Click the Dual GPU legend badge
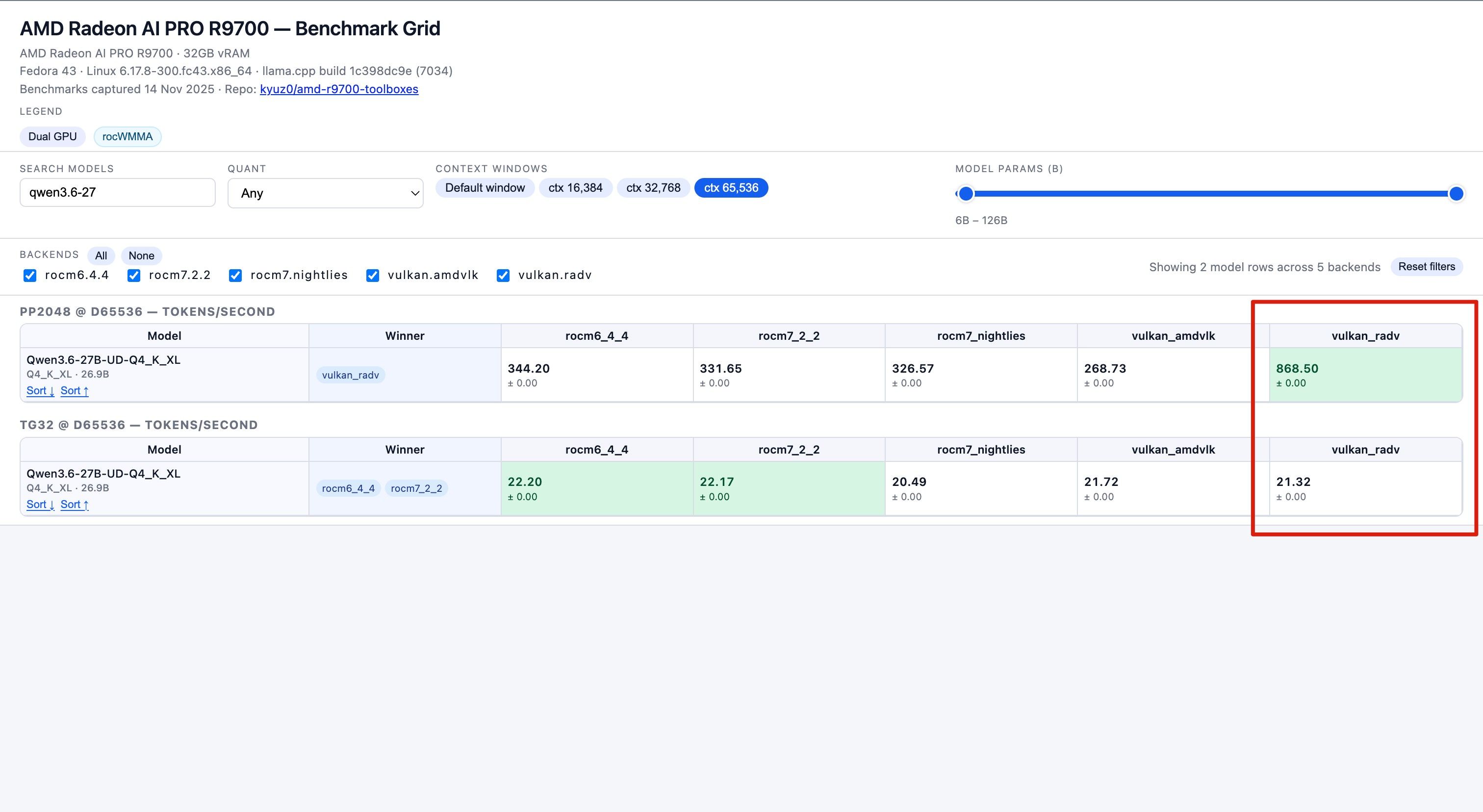 52,136
